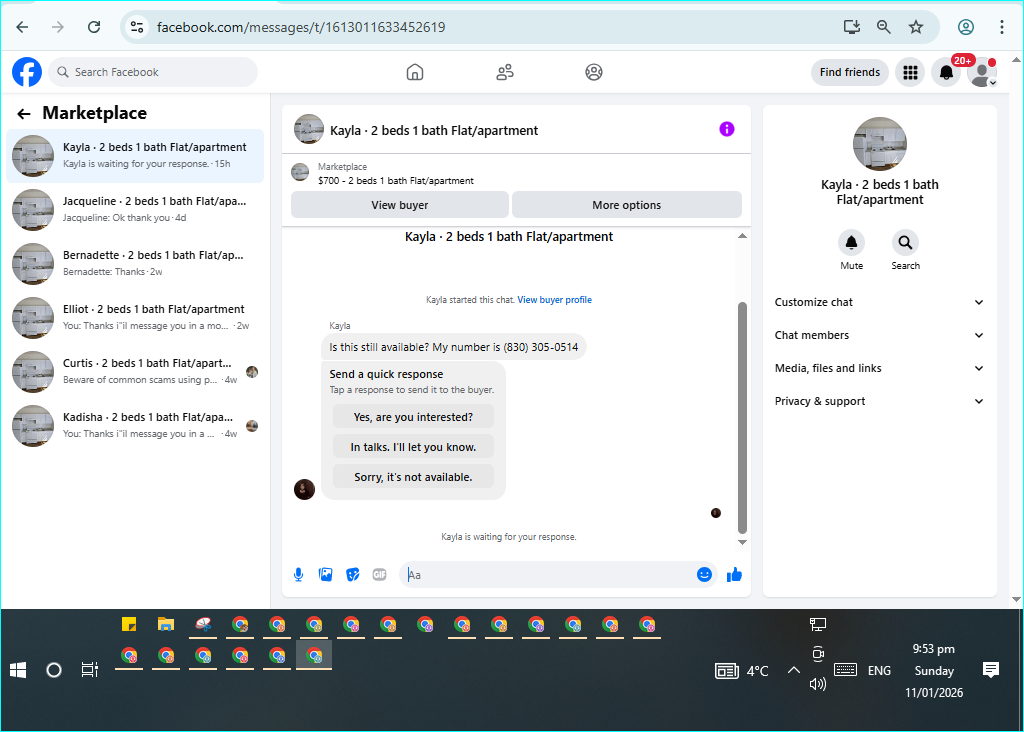Screen dimensions: 1024x732
Task: Expand Media, files and links section
Action: [x=879, y=368]
